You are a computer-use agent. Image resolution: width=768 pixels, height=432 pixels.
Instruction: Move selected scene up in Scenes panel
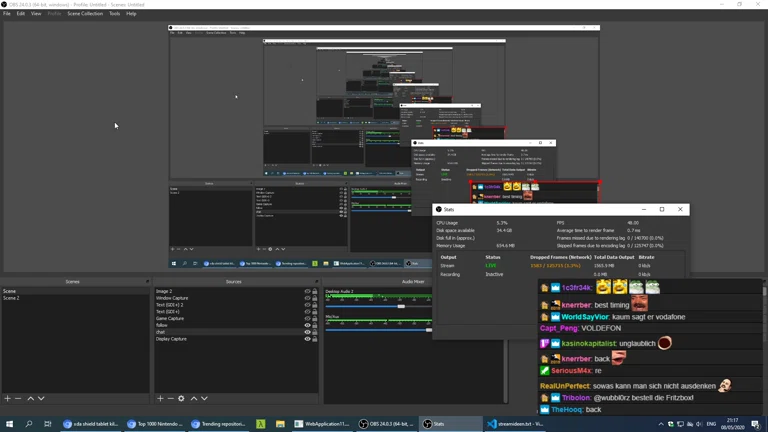(30, 399)
